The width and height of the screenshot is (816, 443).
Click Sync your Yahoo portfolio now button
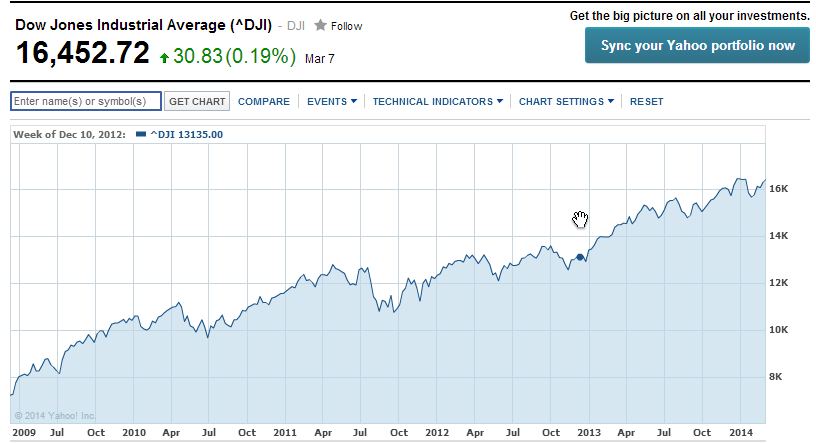coord(697,45)
